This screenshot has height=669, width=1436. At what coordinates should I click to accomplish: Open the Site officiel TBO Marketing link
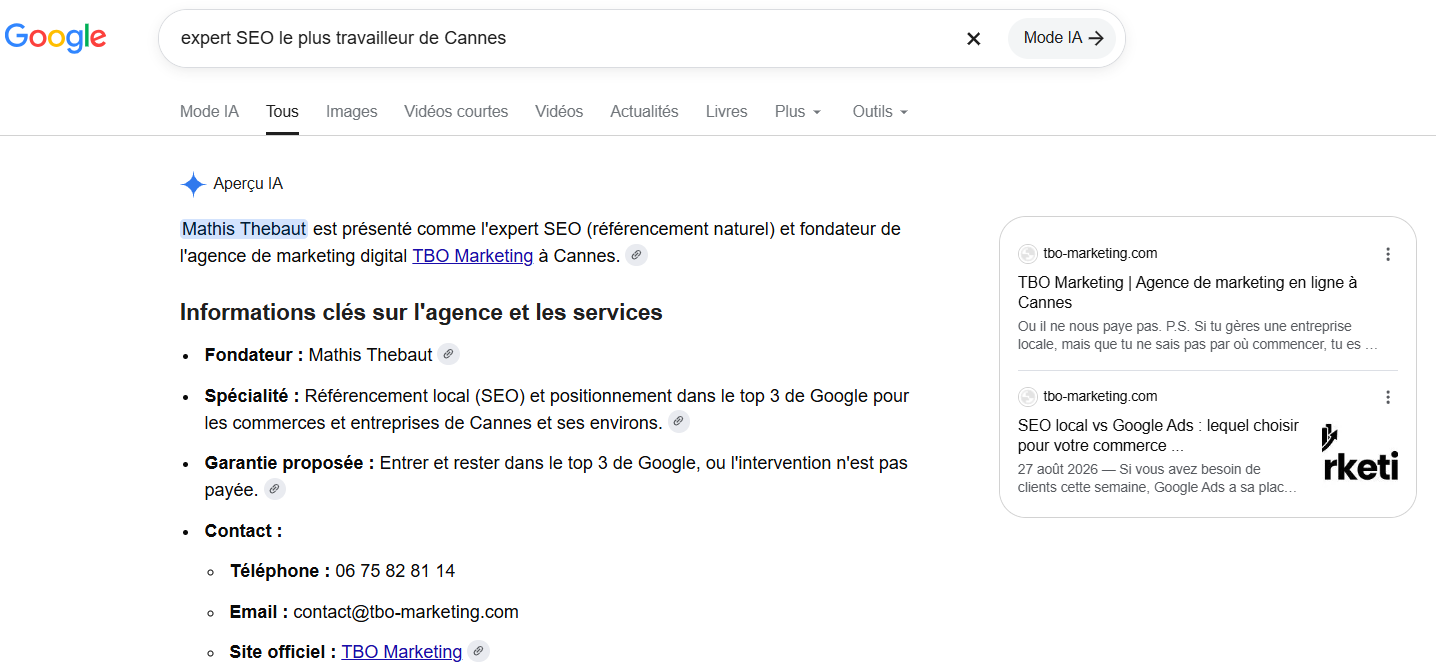pyautogui.click(x=402, y=652)
